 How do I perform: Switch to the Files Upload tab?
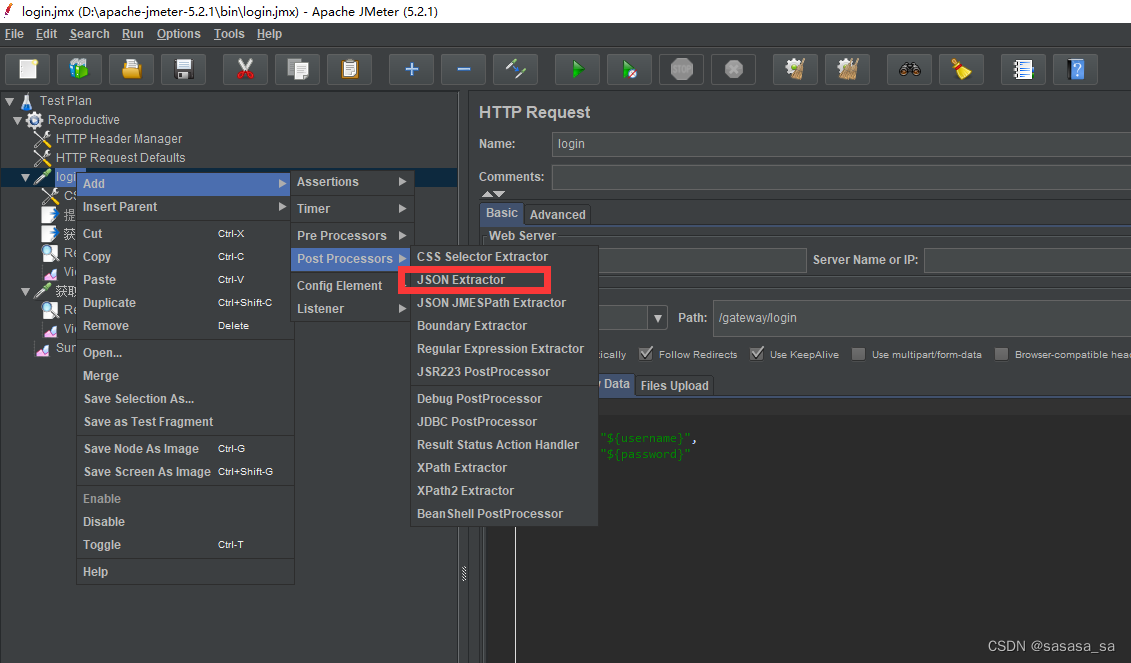pyautogui.click(x=674, y=385)
